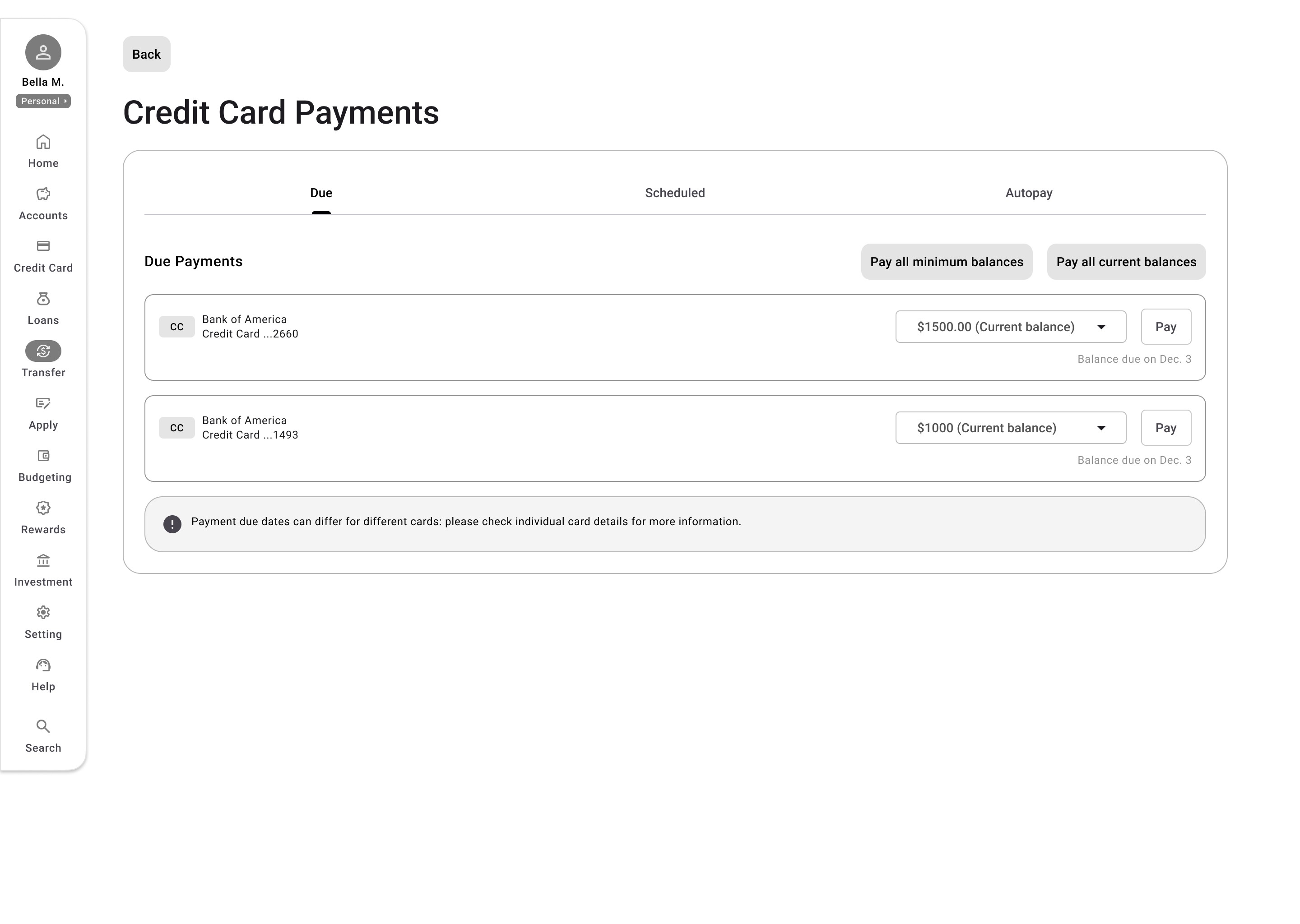Switch to the Autopay tab
This screenshot has width=1300, height=924.
[1029, 193]
